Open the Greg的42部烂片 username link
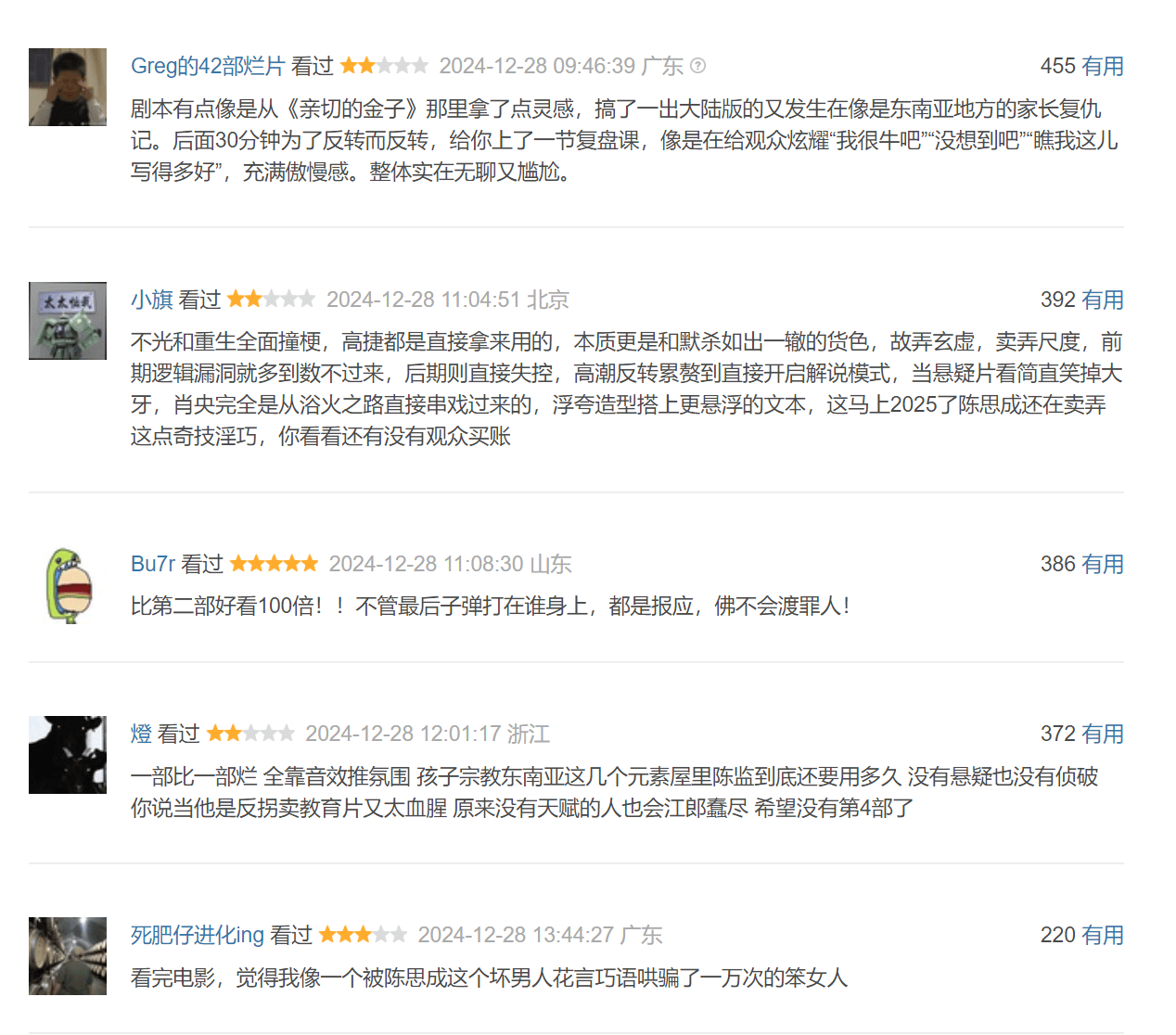 click(x=208, y=66)
